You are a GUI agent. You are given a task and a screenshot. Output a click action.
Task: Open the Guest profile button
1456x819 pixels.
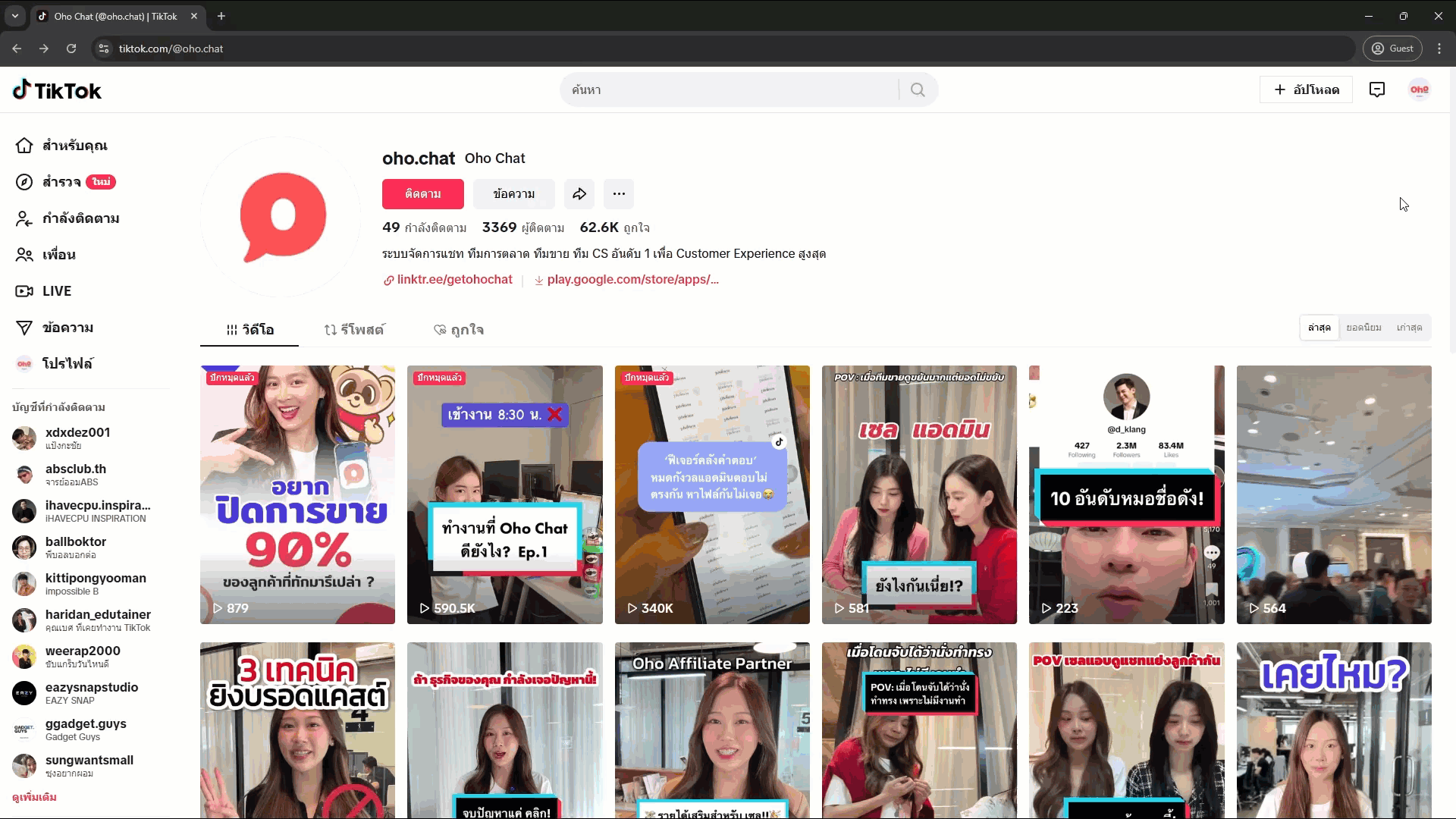tap(1394, 49)
